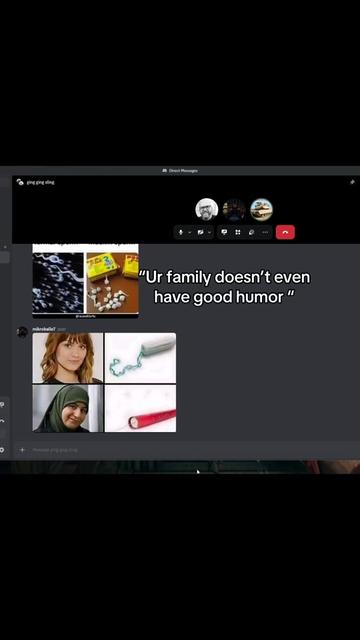The height and width of the screenshot is (640, 360).
Task: Click the plus attach button in message bar
Action: [22, 450]
